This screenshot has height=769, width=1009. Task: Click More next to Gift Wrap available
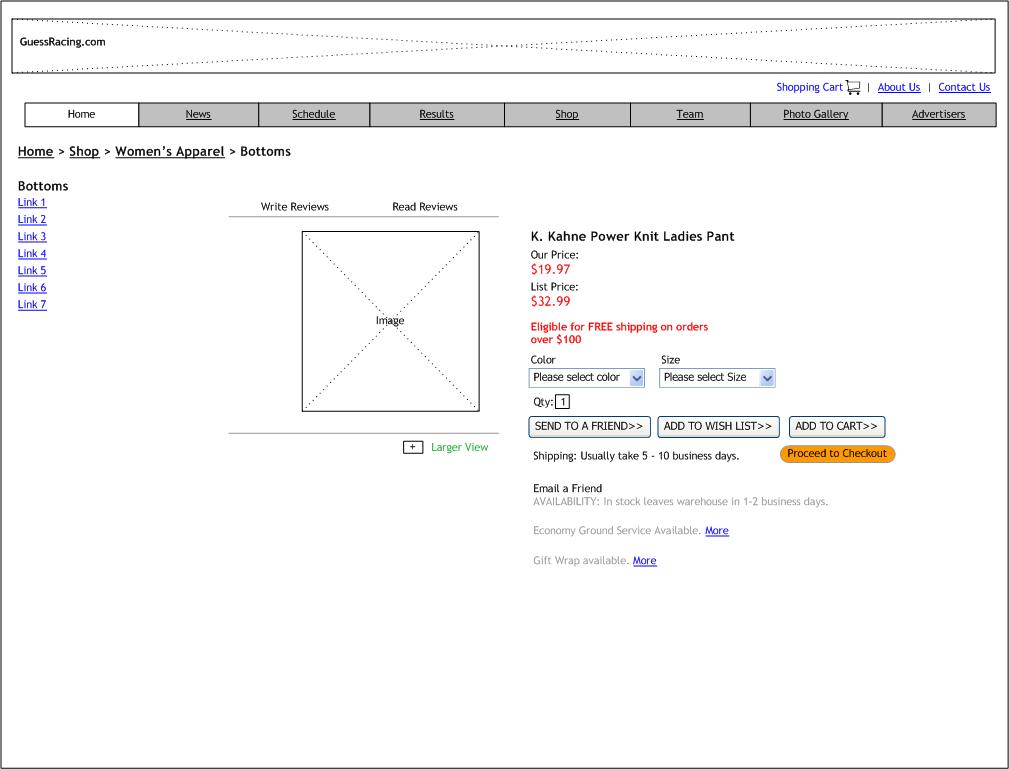tap(644, 561)
